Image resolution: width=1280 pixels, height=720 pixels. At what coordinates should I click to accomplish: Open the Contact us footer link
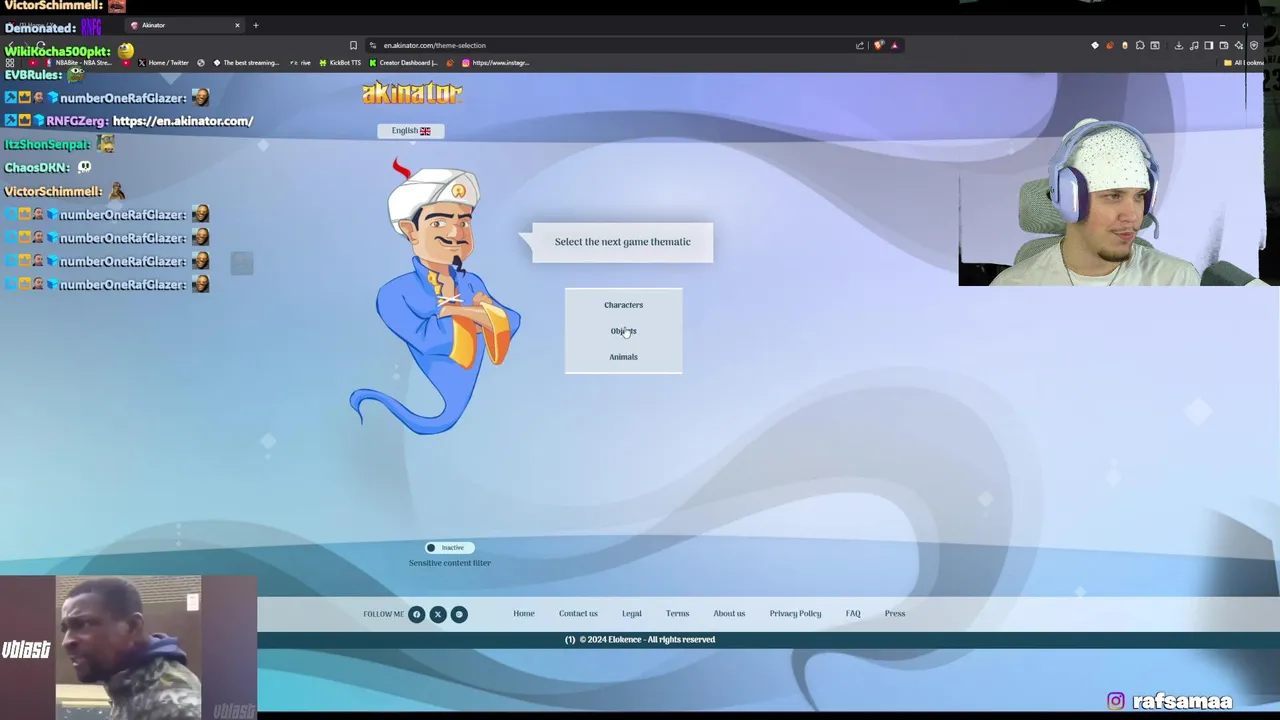pyautogui.click(x=578, y=614)
